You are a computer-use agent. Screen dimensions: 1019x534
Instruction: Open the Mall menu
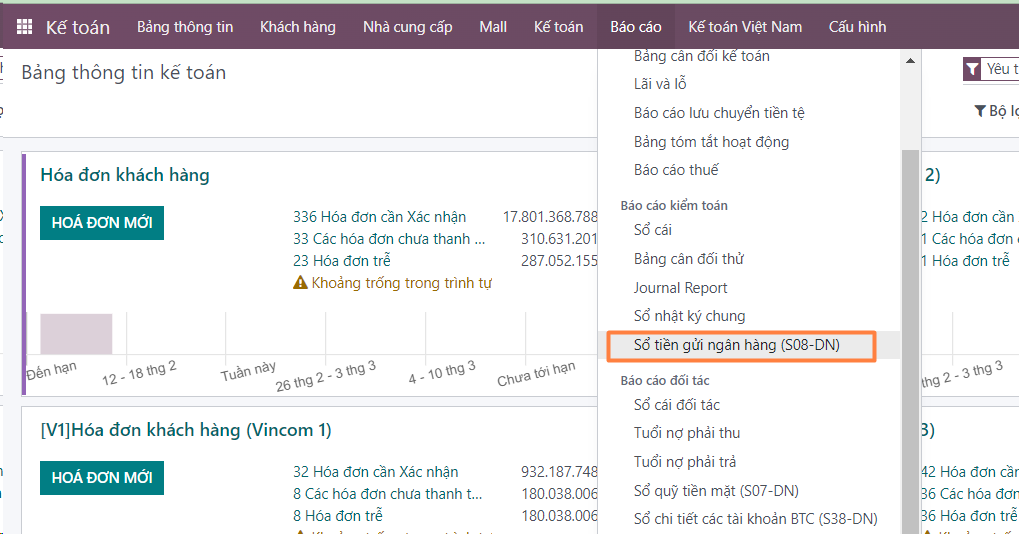pyautogui.click(x=493, y=27)
